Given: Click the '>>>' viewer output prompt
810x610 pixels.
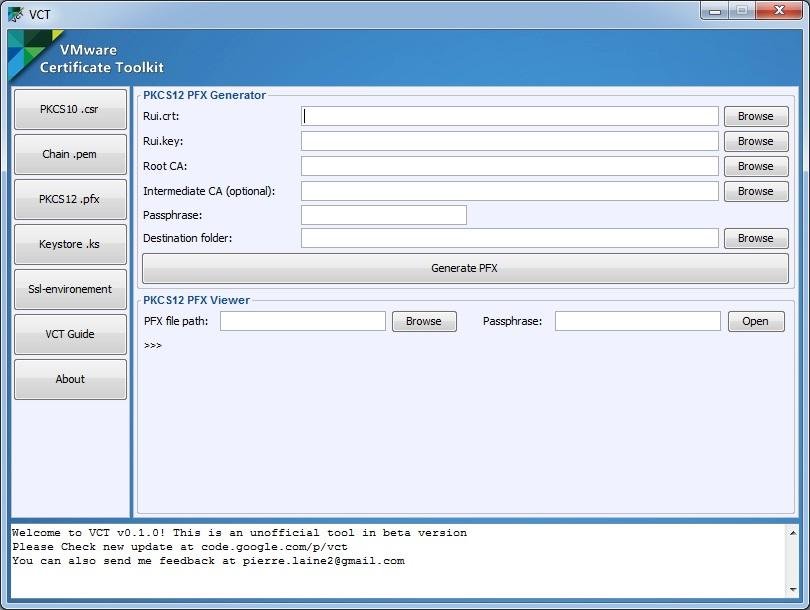Looking at the screenshot, I should point(153,345).
